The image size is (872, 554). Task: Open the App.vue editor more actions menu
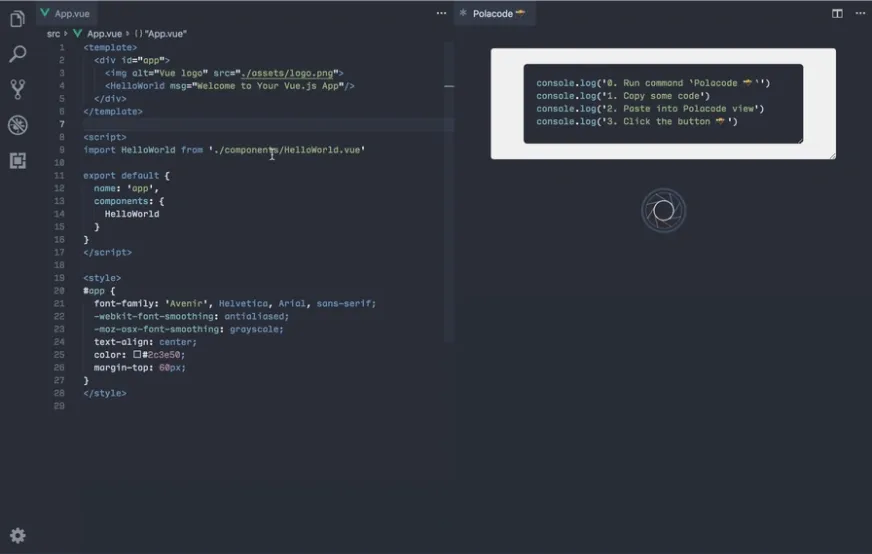(441, 13)
